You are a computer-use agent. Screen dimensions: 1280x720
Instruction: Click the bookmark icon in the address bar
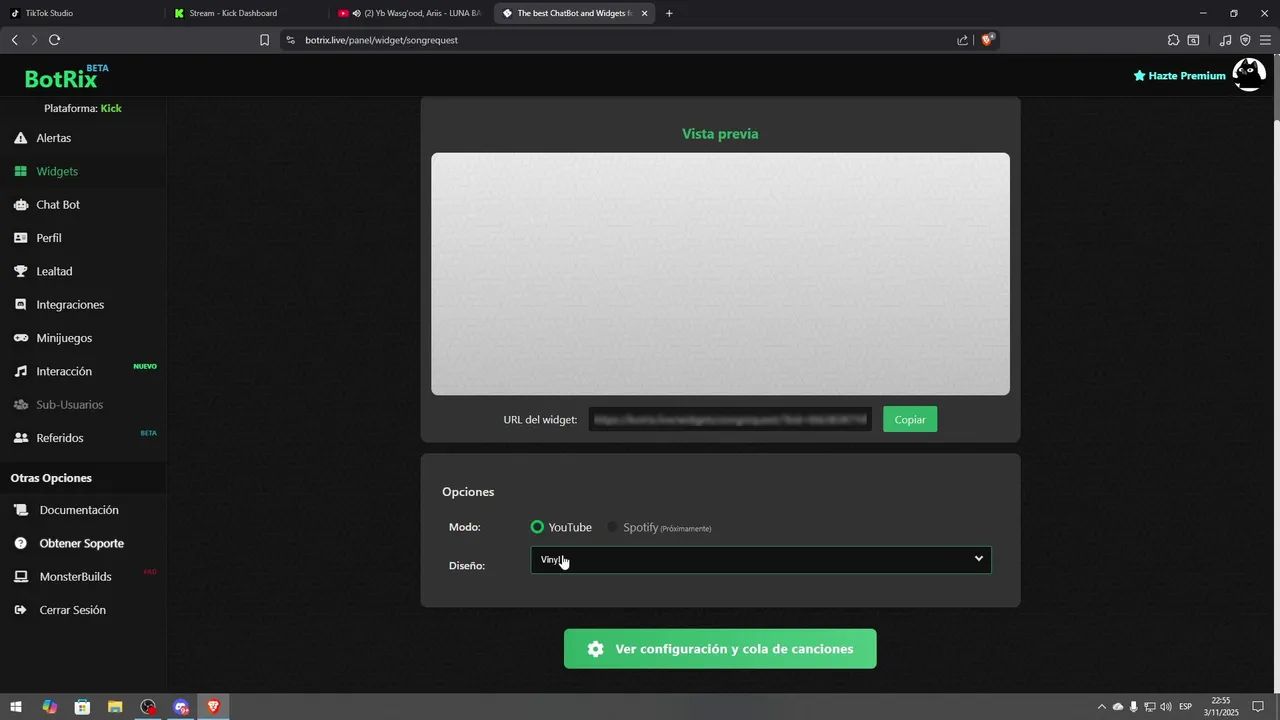click(264, 40)
